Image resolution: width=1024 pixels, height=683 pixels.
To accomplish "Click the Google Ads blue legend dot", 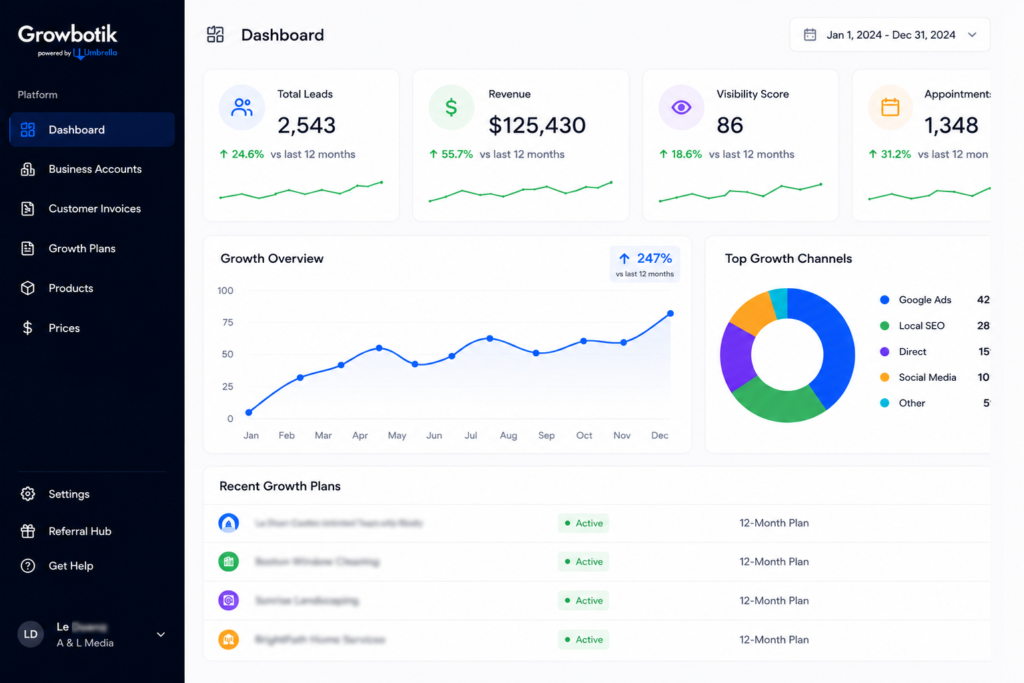I will [885, 300].
